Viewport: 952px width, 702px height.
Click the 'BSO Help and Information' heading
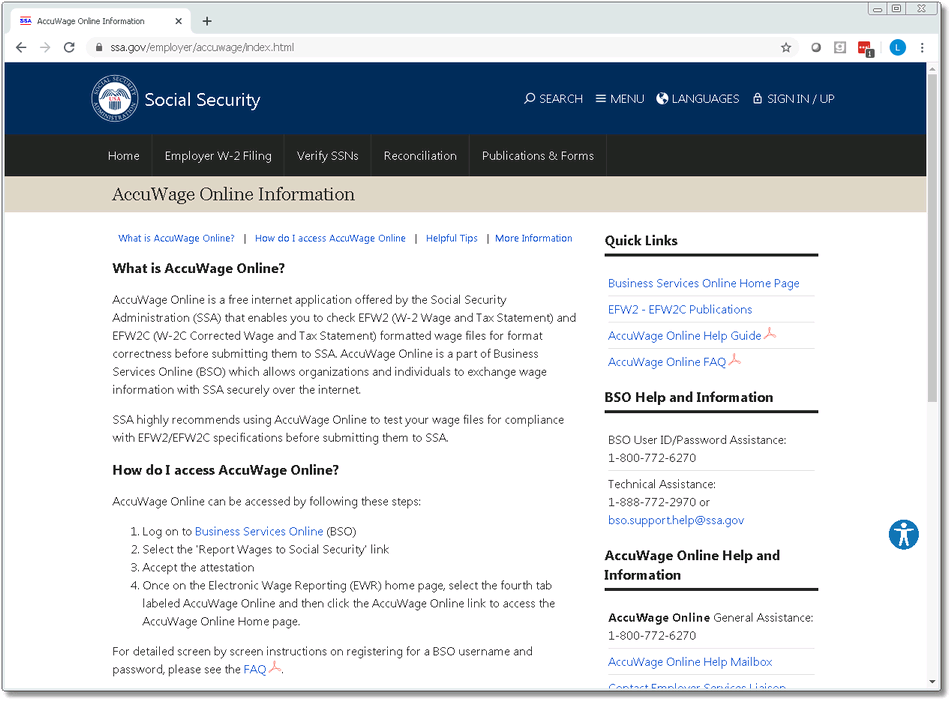688,397
